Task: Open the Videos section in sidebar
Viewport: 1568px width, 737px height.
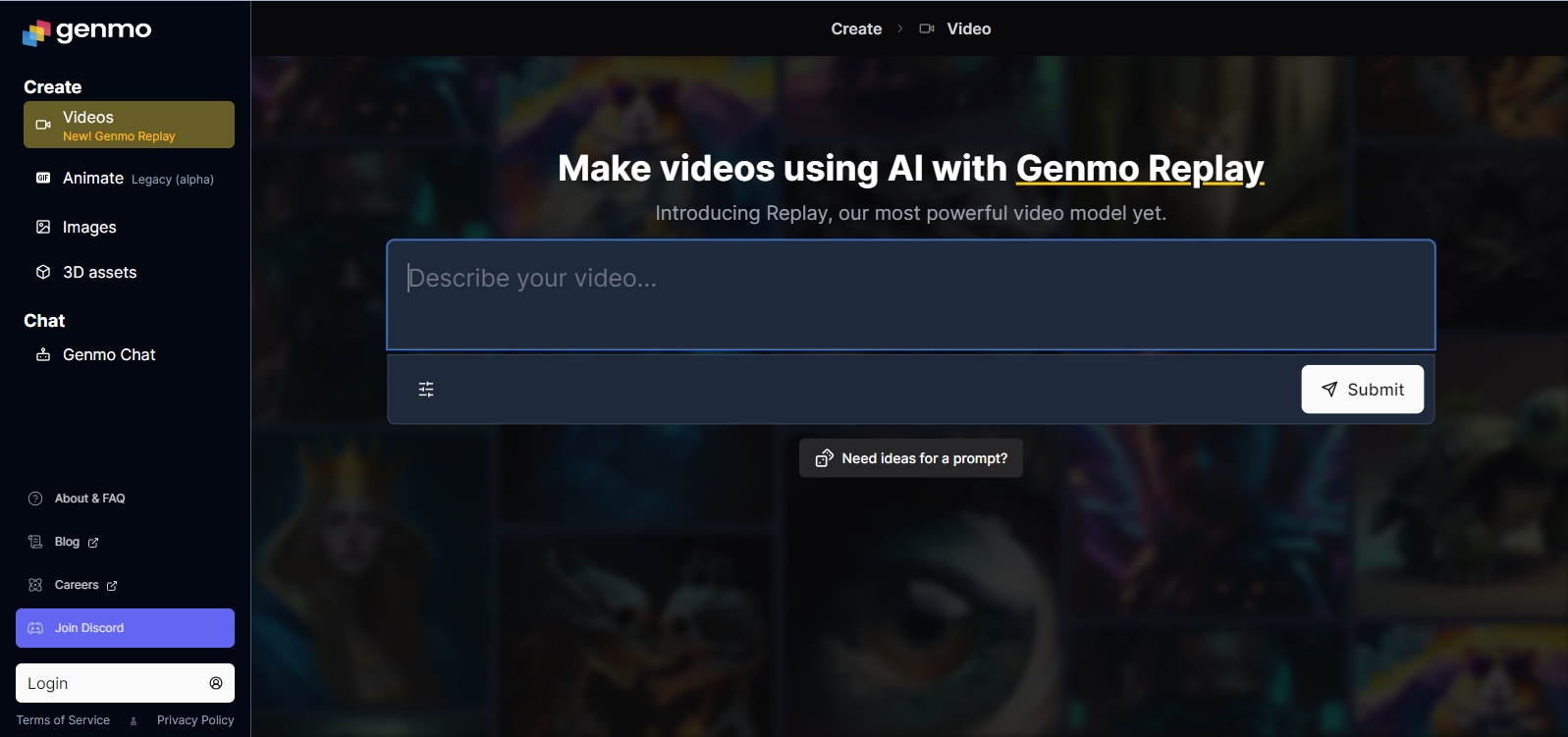Action: tap(129, 125)
